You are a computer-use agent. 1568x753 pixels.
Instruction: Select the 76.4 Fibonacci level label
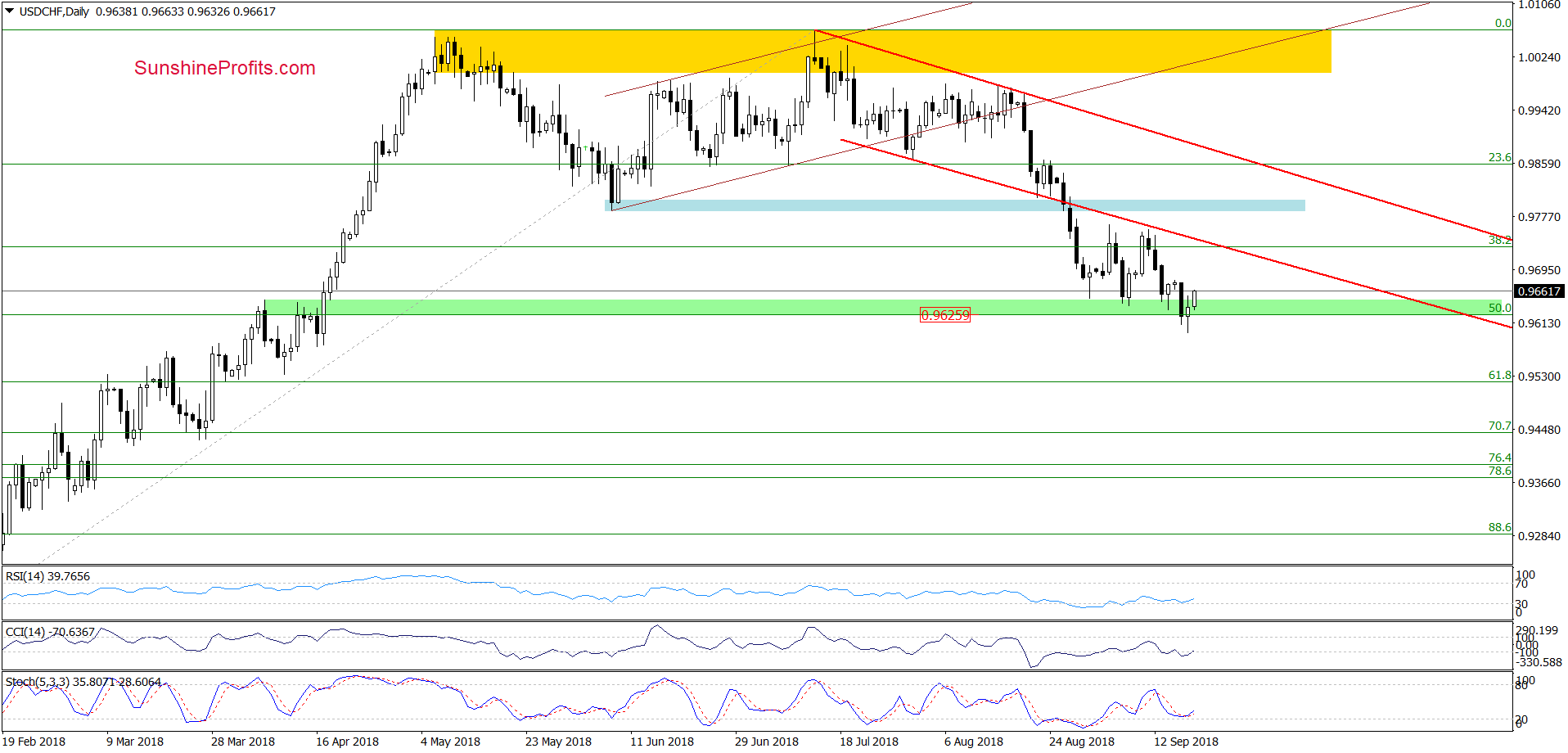click(1499, 458)
